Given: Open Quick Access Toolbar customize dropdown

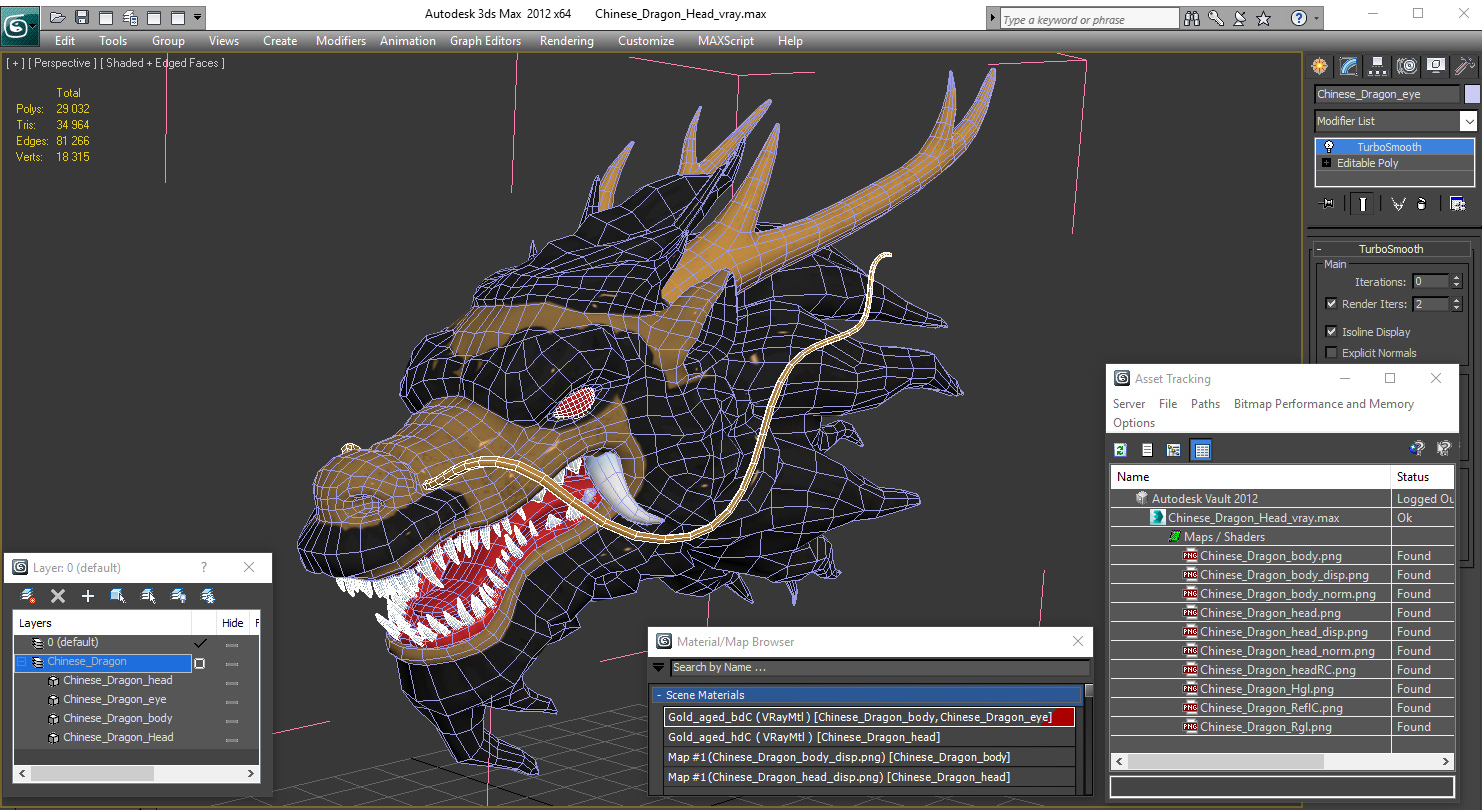Looking at the screenshot, I should click(198, 17).
